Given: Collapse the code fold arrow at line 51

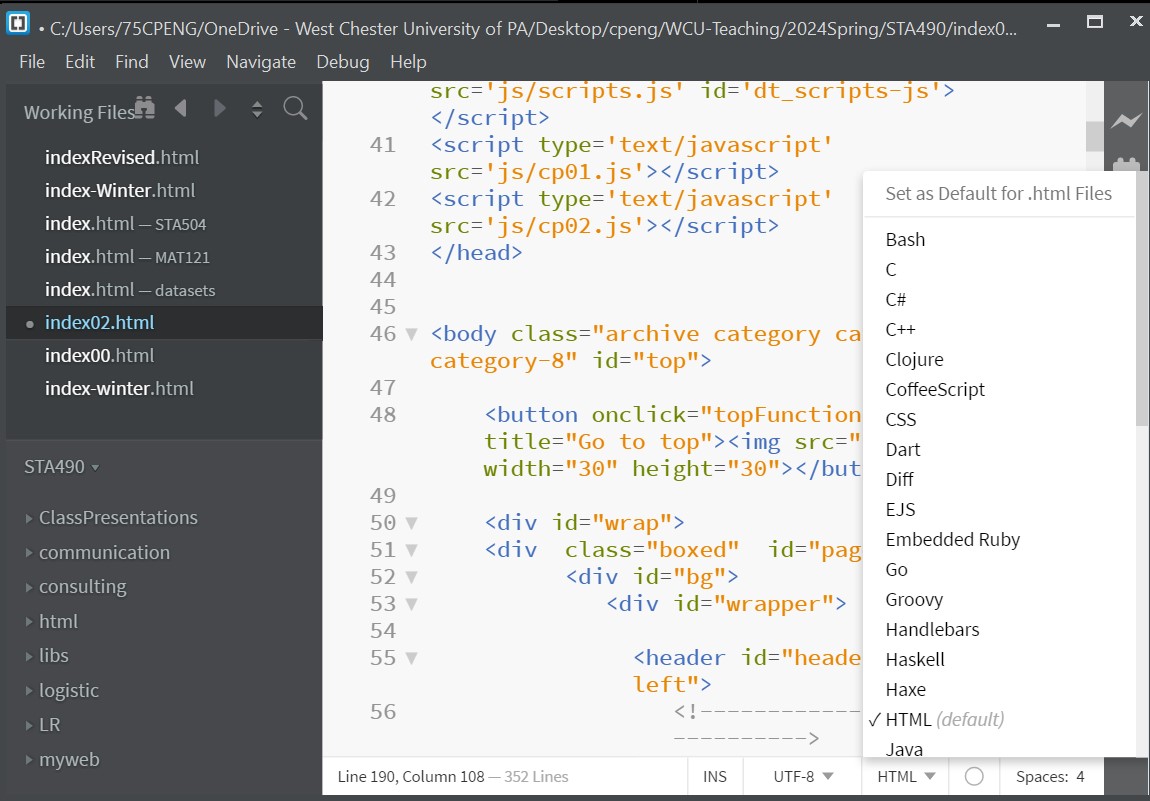Looking at the screenshot, I should [x=411, y=550].
